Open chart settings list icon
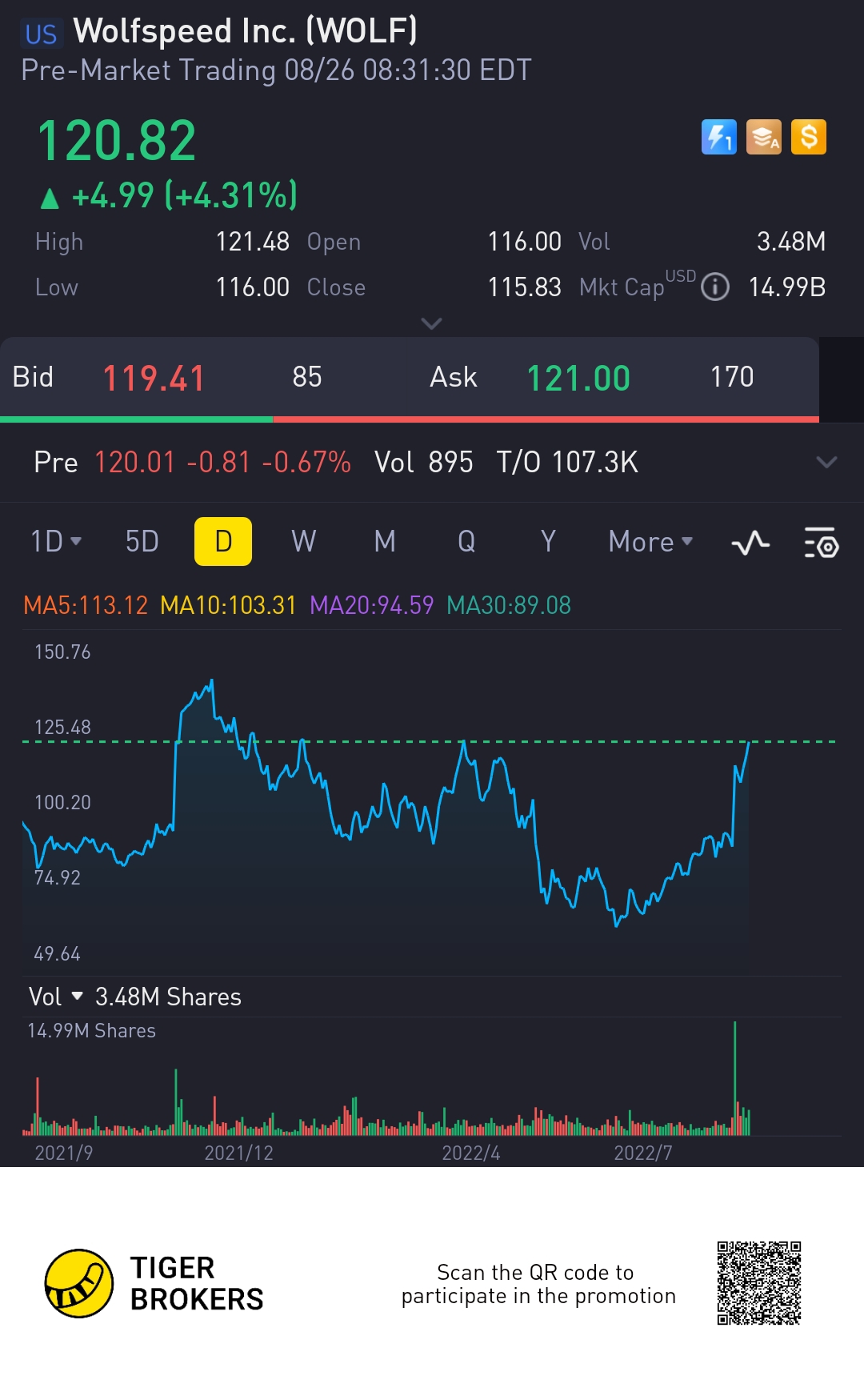Screen dimensions: 864x1400 click(821, 543)
